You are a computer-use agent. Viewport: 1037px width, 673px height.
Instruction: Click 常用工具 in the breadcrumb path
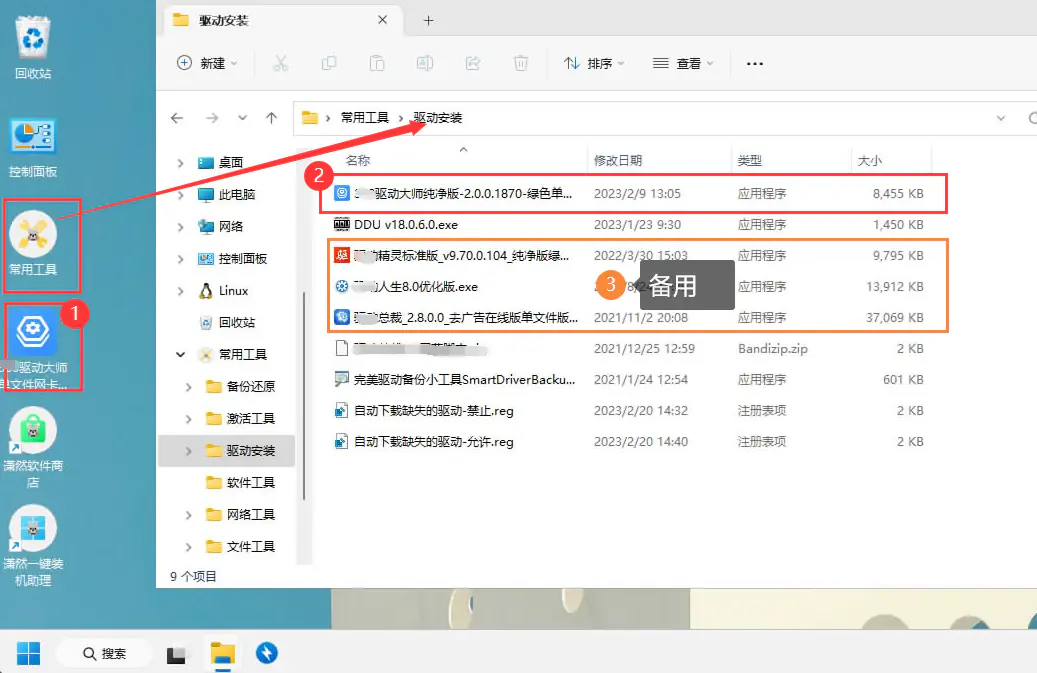click(364, 118)
